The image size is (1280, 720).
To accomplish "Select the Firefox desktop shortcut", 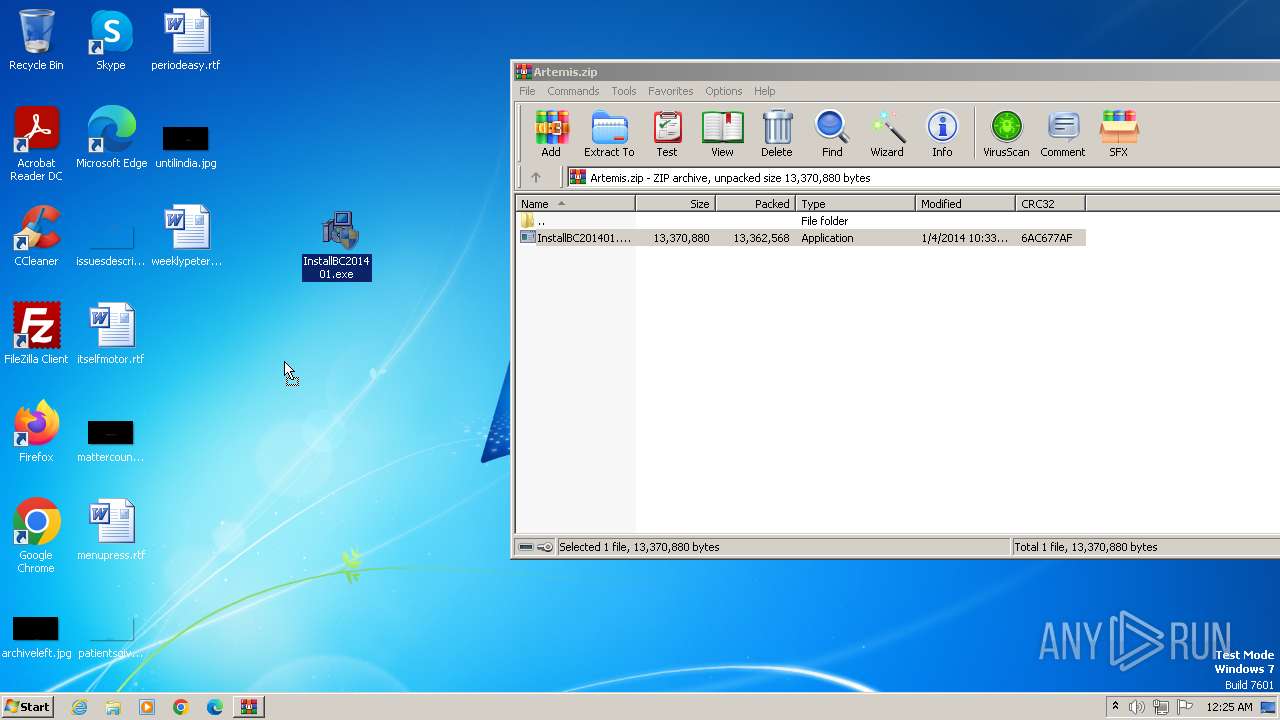I will pos(36,432).
